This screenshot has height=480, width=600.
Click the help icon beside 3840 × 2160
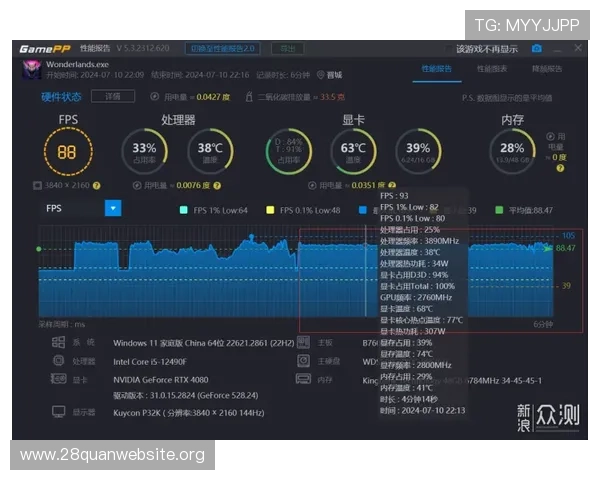[x=97, y=186]
